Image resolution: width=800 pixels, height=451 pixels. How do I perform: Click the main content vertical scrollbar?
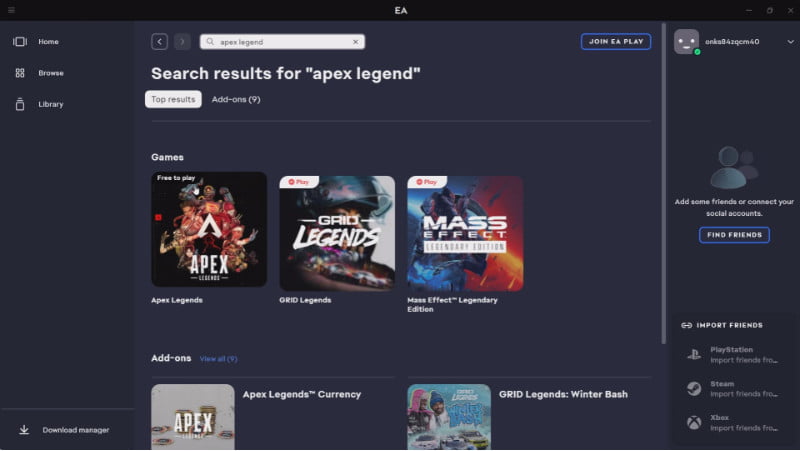pyautogui.click(x=663, y=184)
